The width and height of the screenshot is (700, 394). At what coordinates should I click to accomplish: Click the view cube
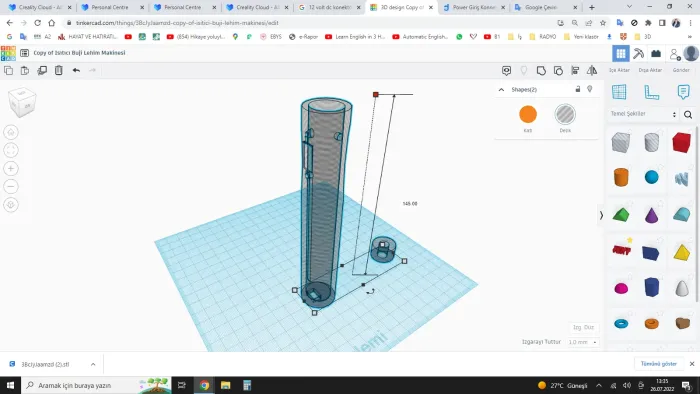22,102
